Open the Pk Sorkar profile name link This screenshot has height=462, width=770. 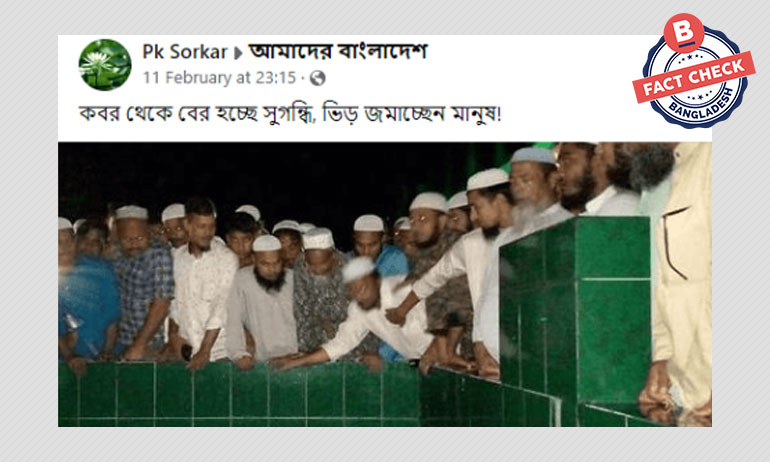[x=185, y=52]
